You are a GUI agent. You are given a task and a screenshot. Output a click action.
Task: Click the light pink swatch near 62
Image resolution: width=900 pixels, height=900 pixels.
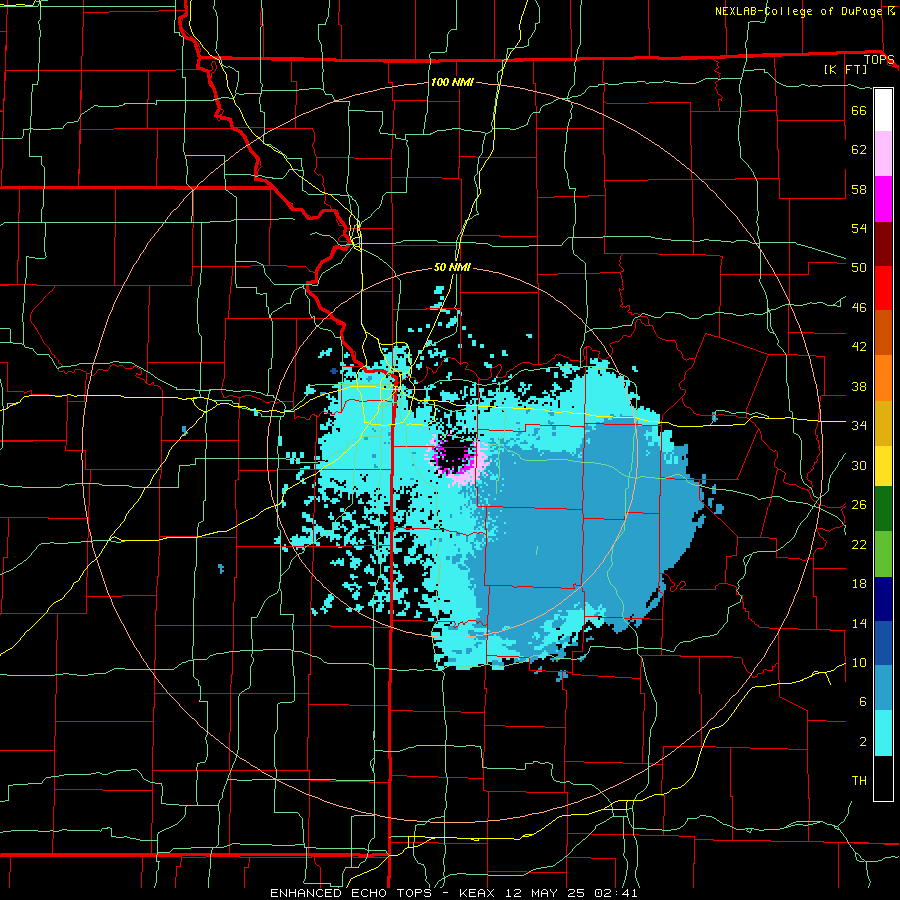point(883,154)
